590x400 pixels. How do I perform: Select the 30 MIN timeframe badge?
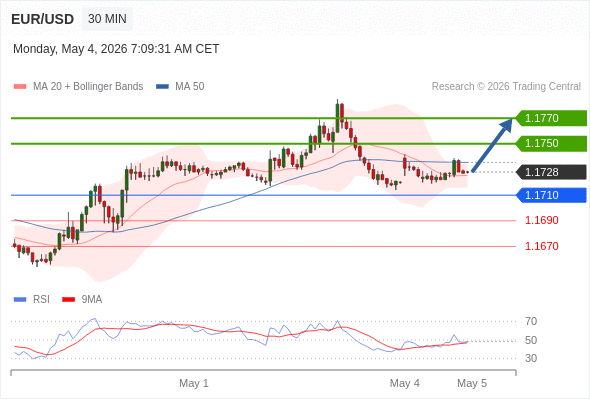107,18
